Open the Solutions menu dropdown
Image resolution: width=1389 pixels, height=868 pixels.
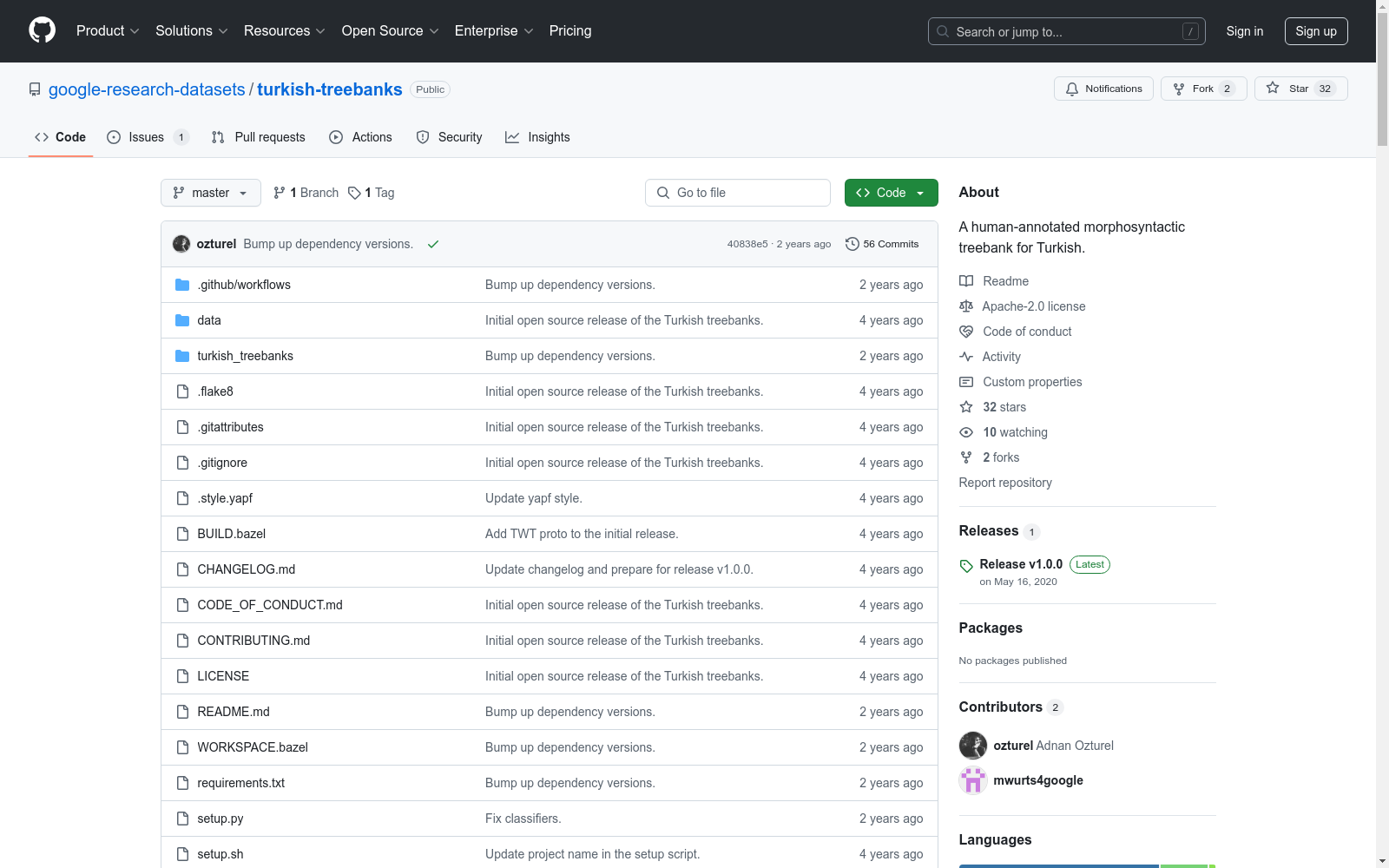(192, 31)
